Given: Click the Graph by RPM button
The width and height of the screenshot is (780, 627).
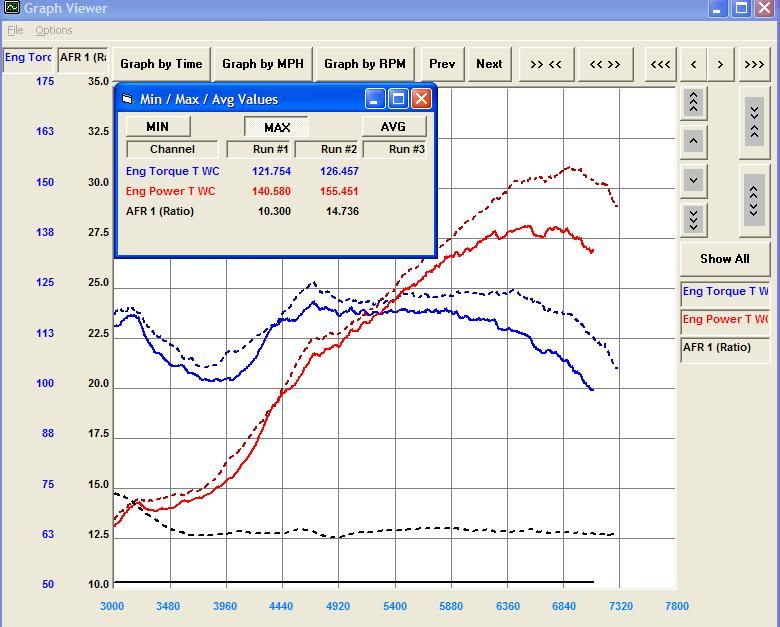Looking at the screenshot, I should point(364,64).
